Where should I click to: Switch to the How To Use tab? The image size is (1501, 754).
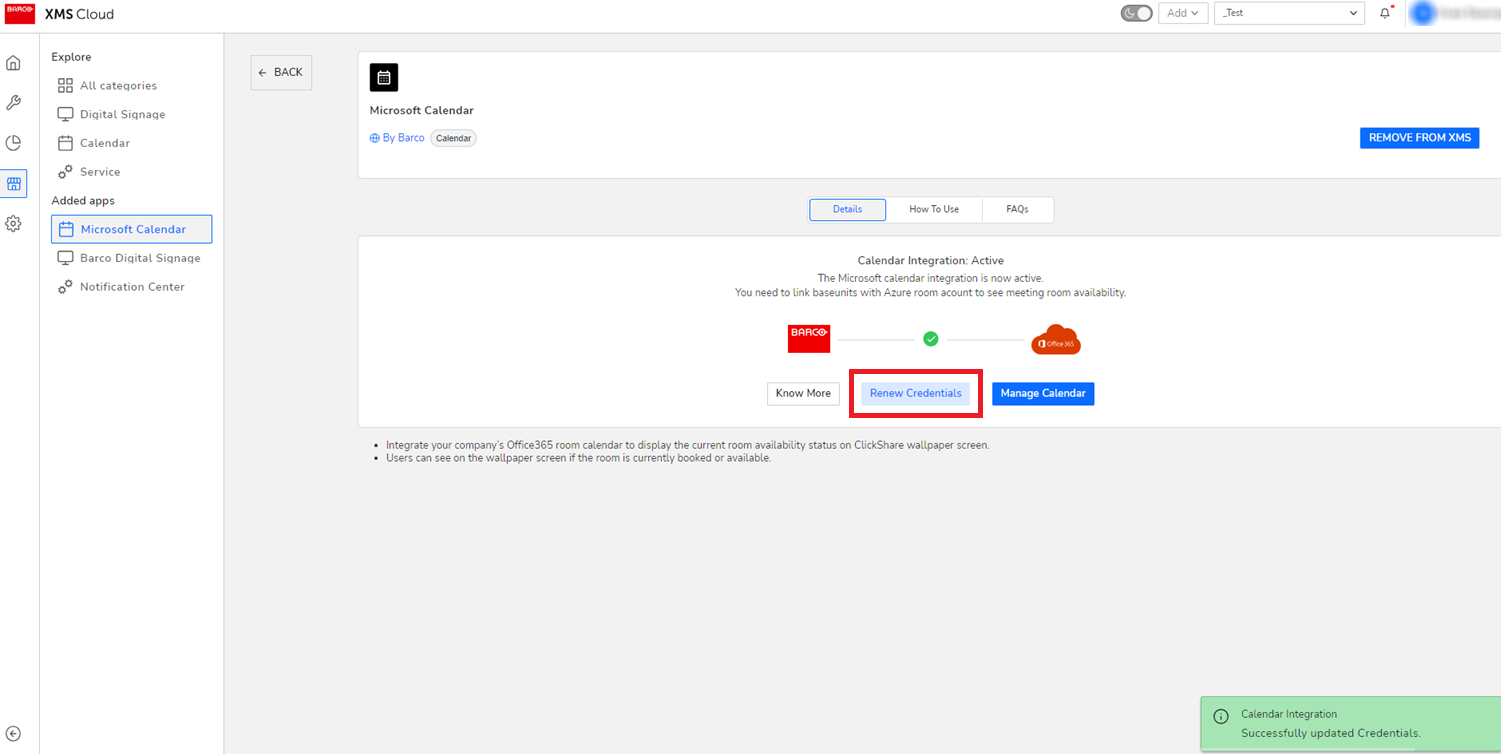(933, 209)
